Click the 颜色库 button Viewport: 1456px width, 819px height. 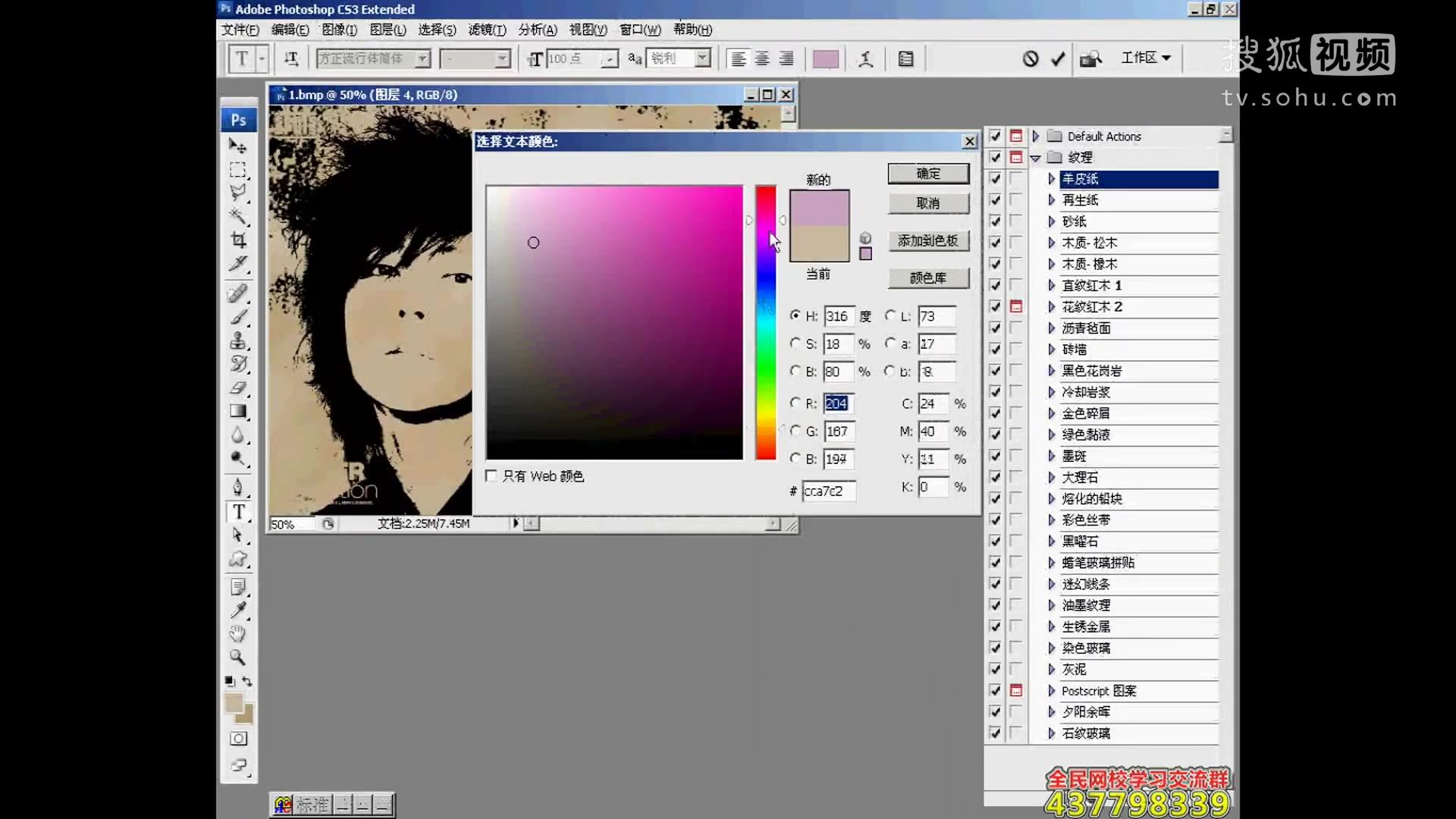coord(928,278)
